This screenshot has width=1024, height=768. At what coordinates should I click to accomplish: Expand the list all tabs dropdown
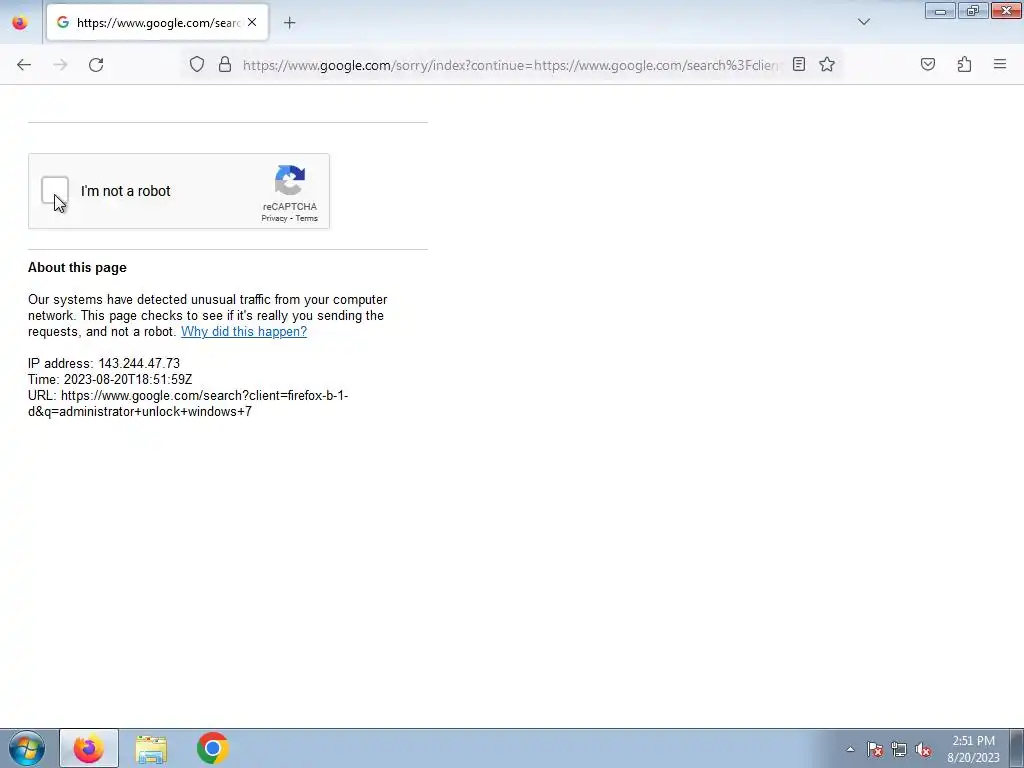(864, 22)
